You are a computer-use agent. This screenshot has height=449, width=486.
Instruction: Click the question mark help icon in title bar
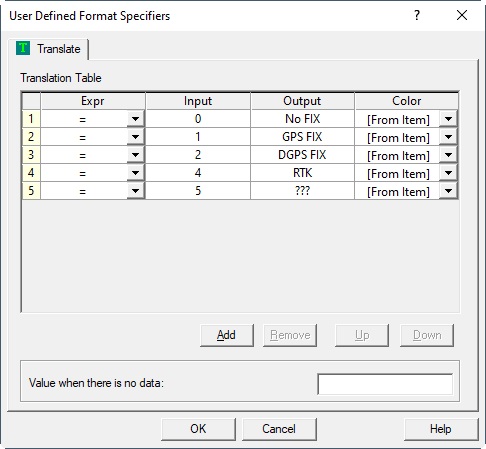[417, 15]
